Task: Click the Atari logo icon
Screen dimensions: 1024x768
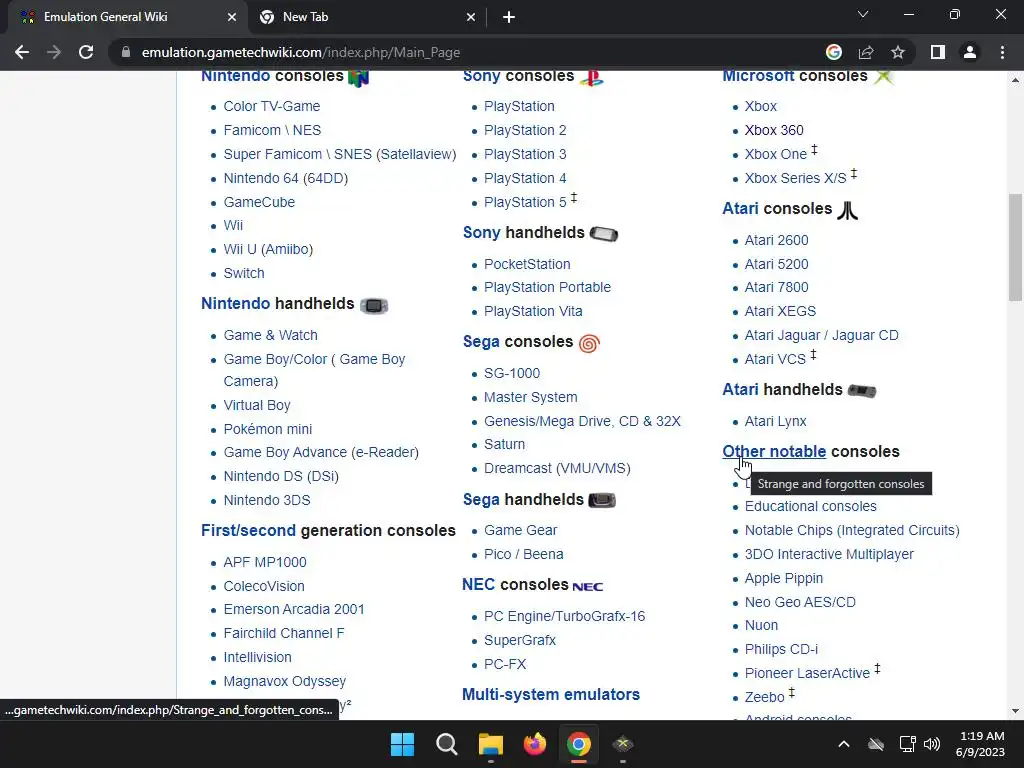Action: (848, 210)
